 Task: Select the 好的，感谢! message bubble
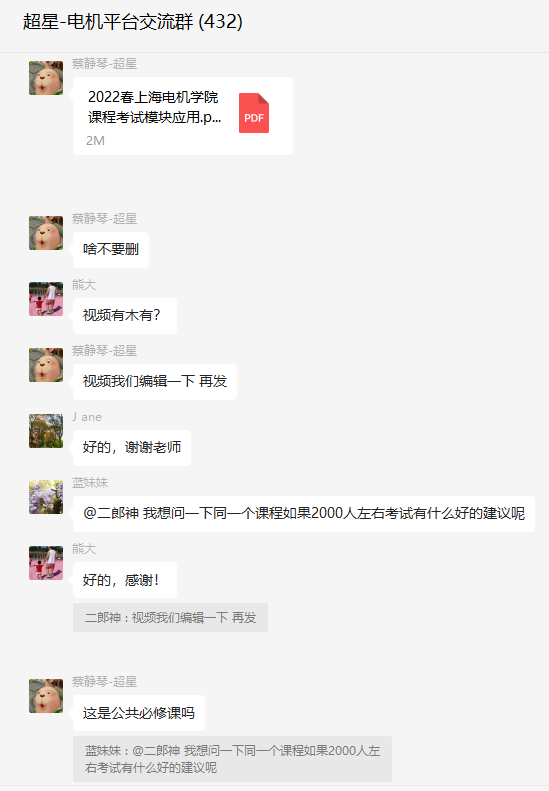point(125,580)
